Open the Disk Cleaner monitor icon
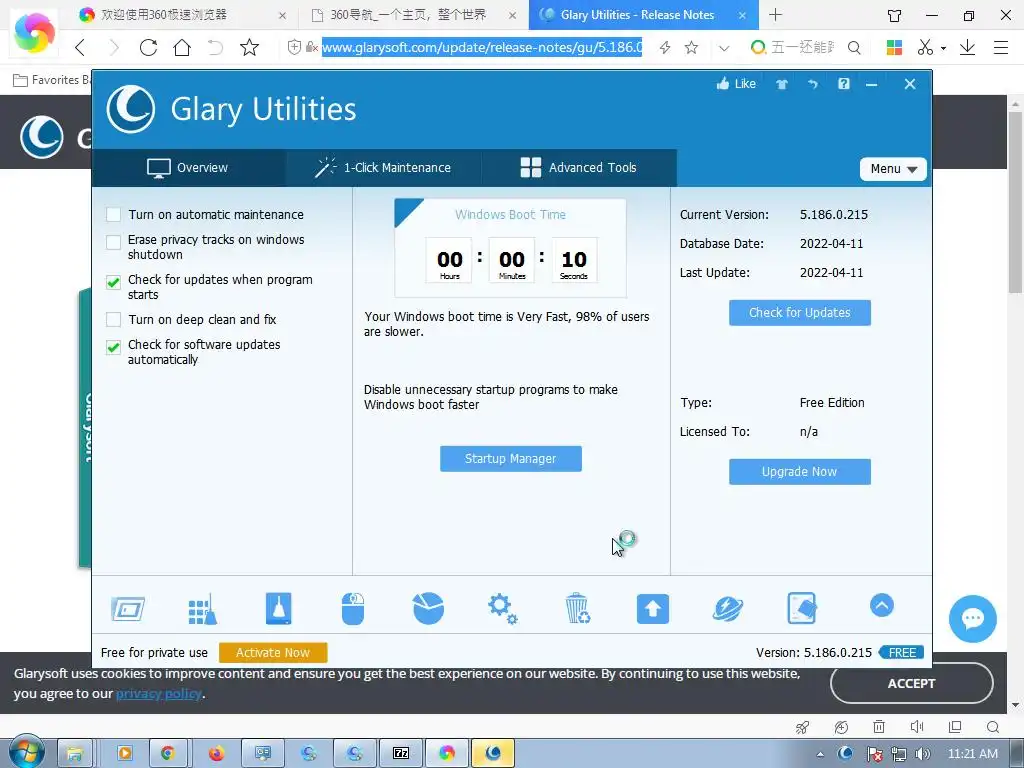Image resolution: width=1024 pixels, height=768 pixels. (128, 609)
